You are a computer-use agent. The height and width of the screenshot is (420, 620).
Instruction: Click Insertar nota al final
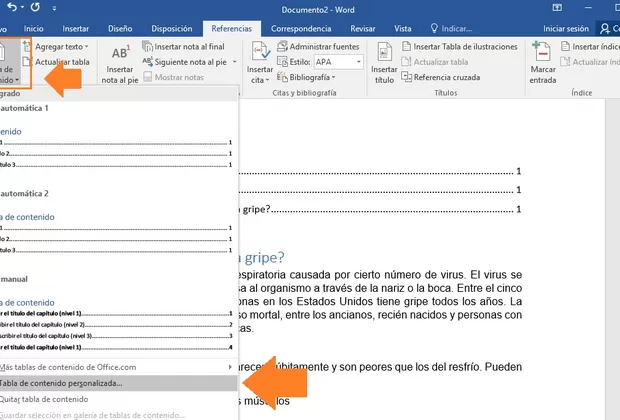(x=183, y=47)
